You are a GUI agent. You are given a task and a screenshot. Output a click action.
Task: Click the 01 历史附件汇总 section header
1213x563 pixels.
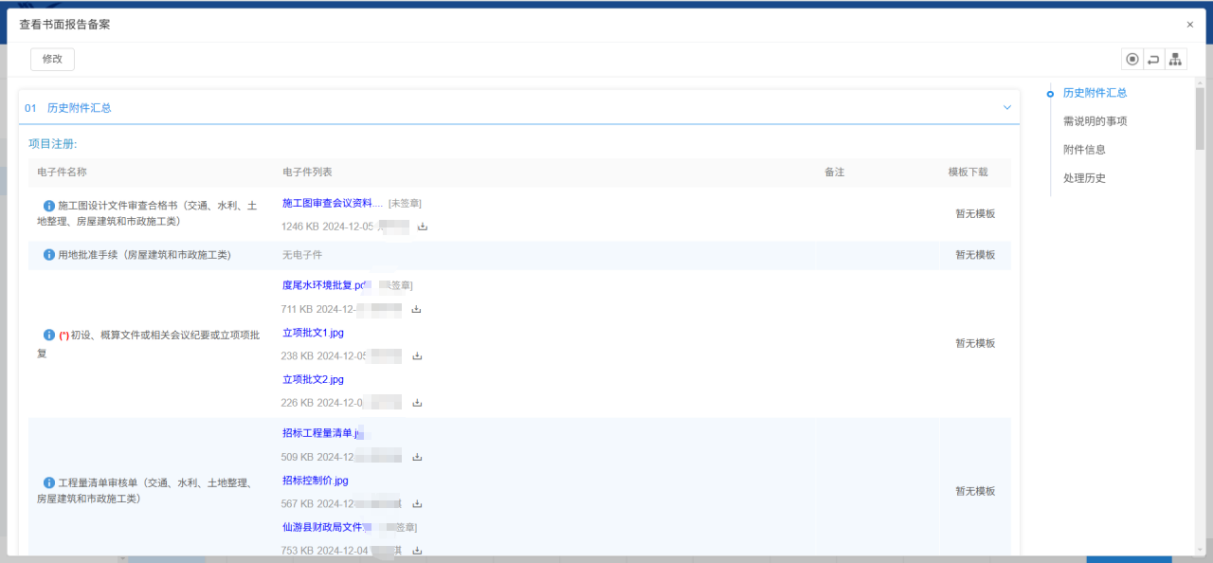79,107
